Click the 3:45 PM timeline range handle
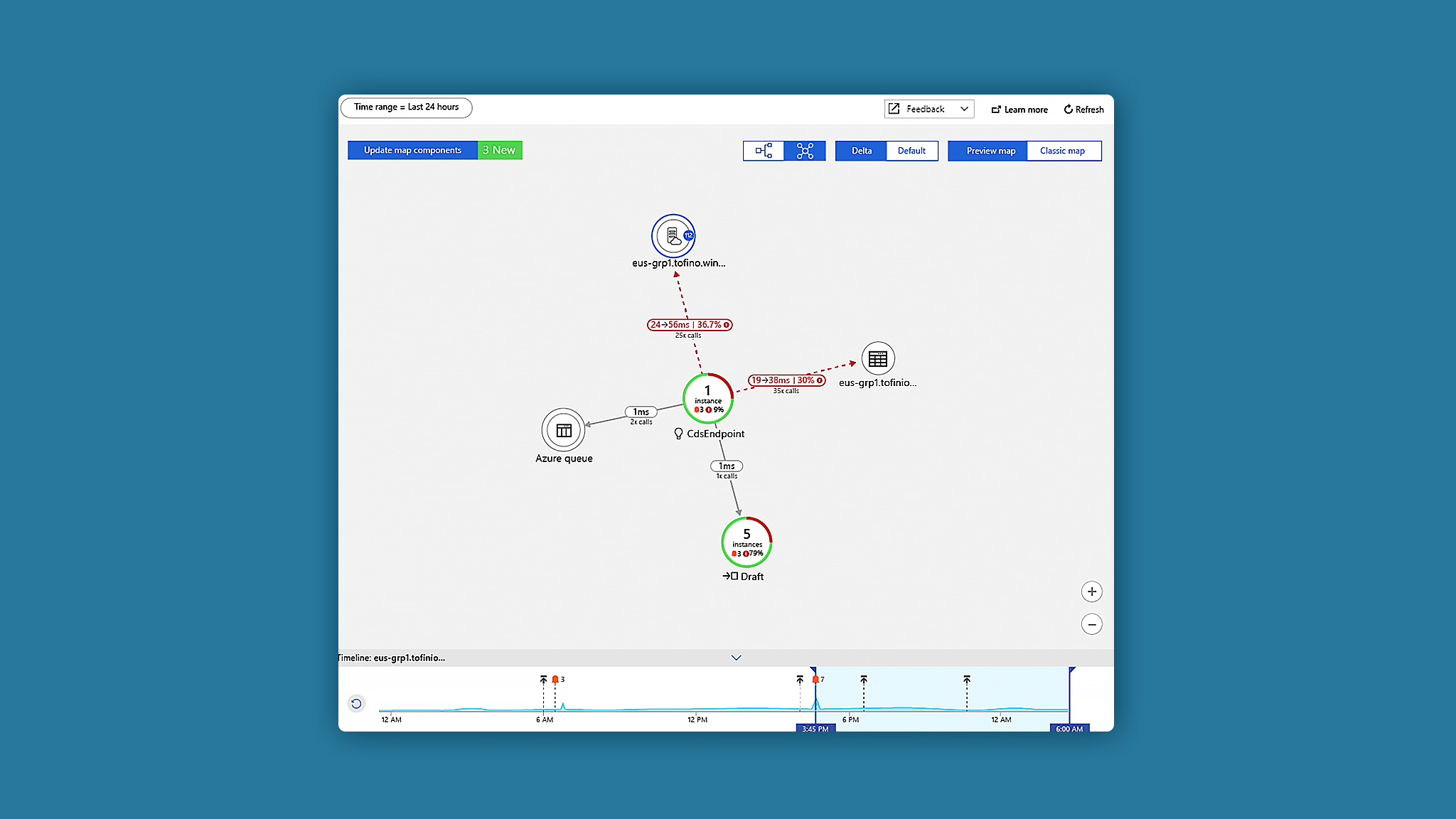The width and height of the screenshot is (1456, 819). pyautogui.click(x=815, y=729)
